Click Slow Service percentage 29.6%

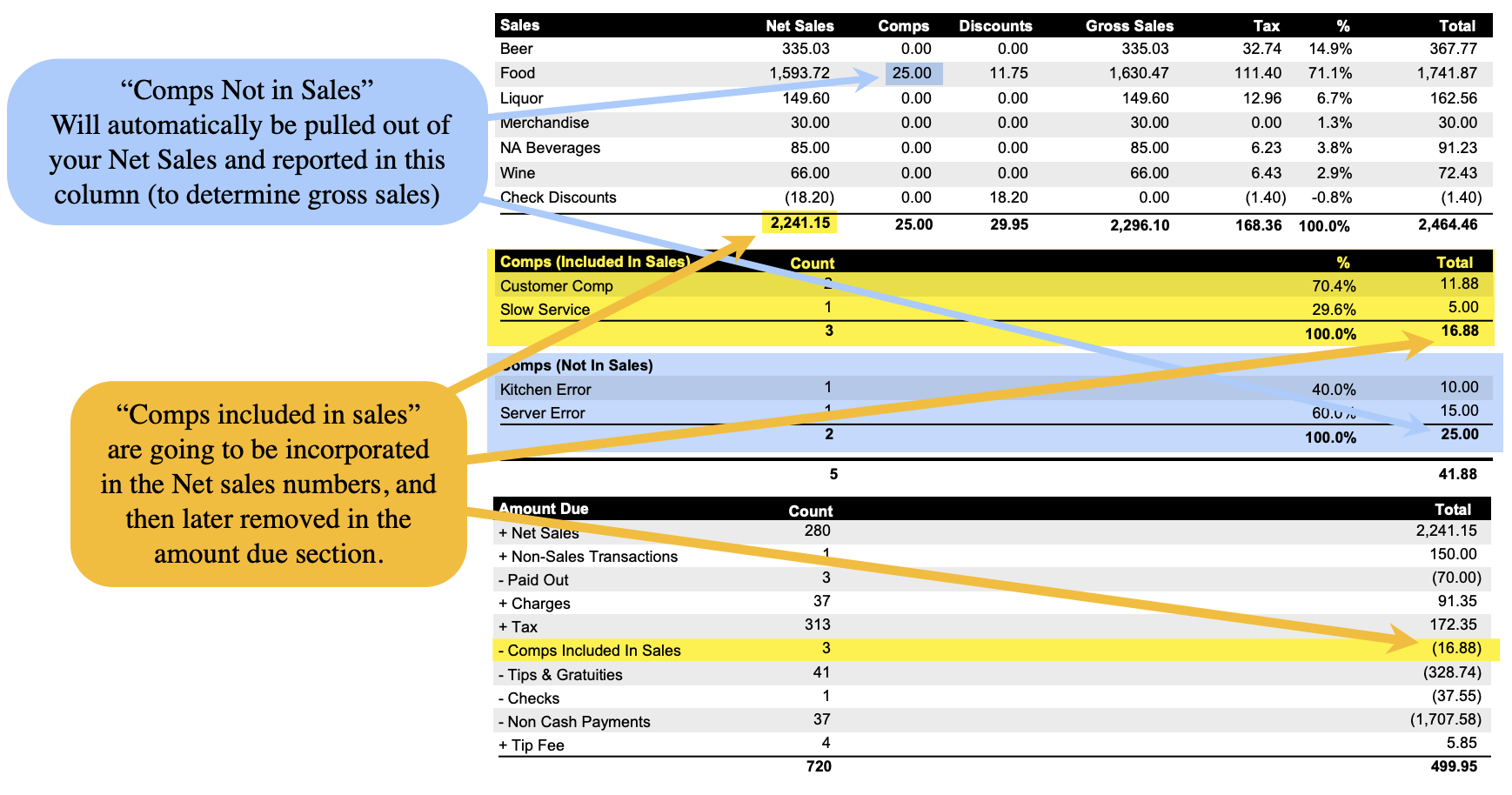(1334, 310)
